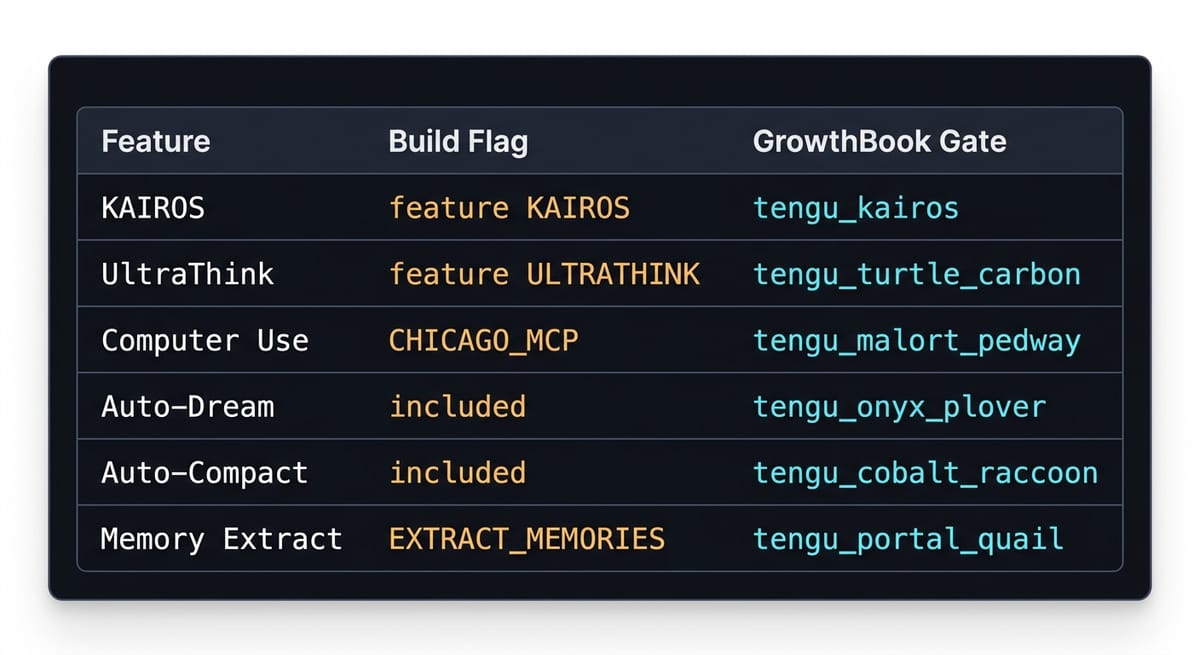Image resolution: width=1200 pixels, height=655 pixels.
Task: Click the 'GrowthBook Gate' column header
Action: (x=879, y=141)
